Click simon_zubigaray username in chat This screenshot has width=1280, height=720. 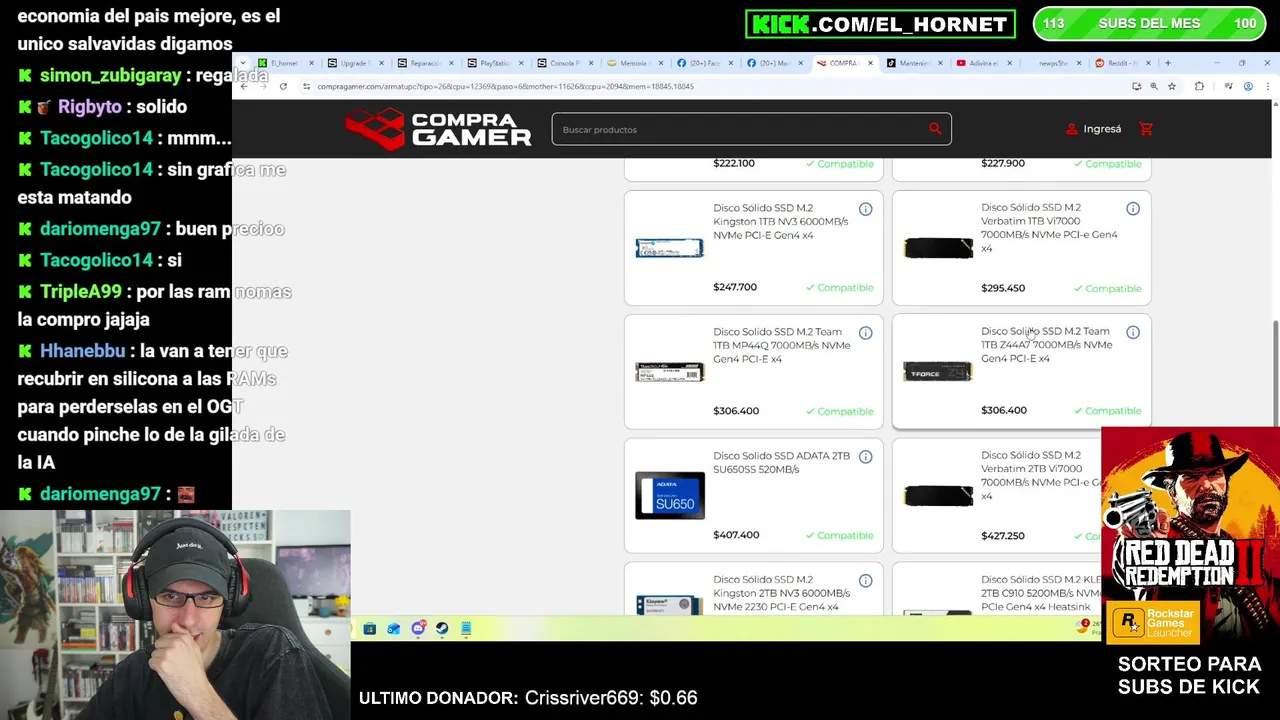(x=111, y=76)
